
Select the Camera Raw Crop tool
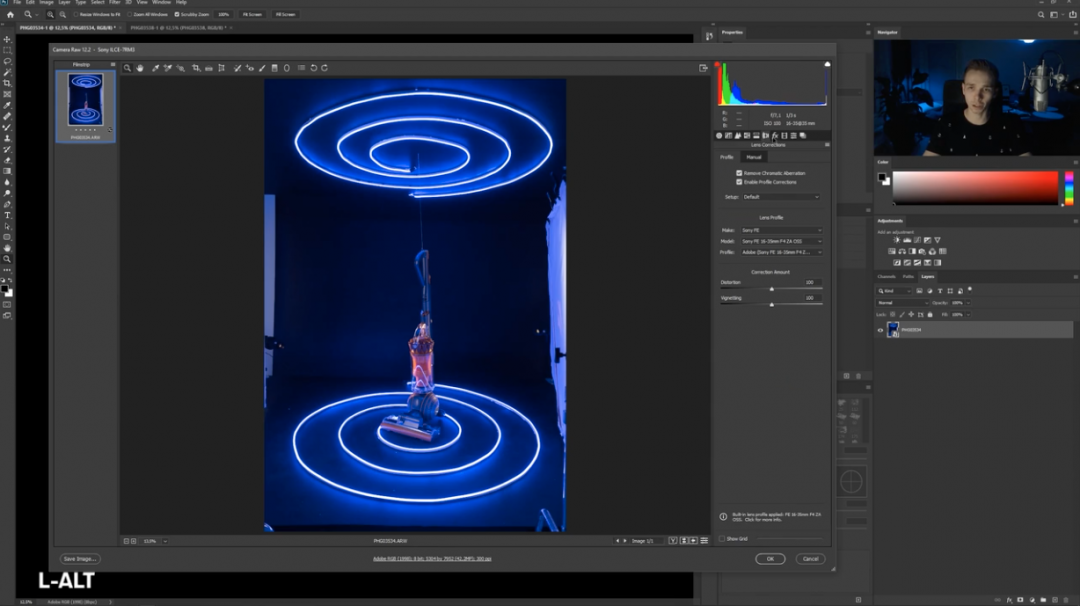196,68
